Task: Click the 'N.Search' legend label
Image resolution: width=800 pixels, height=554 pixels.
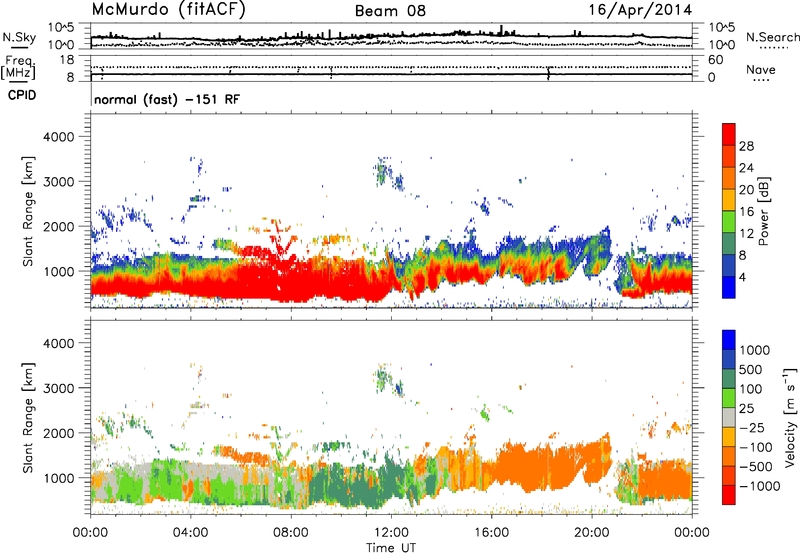Action: [773, 37]
